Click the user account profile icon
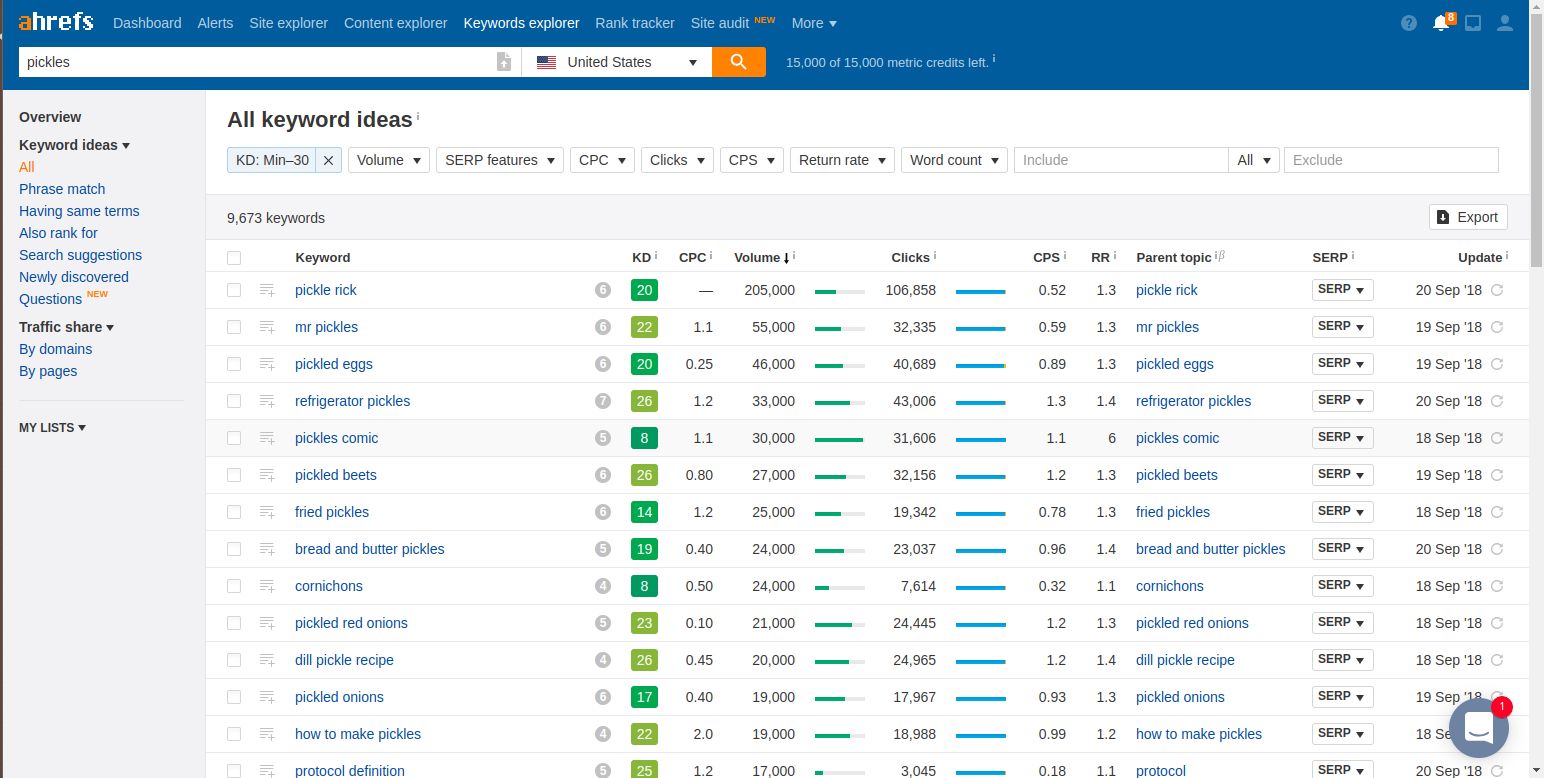This screenshot has width=1544, height=778. pyautogui.click(x=1505, y=23)
